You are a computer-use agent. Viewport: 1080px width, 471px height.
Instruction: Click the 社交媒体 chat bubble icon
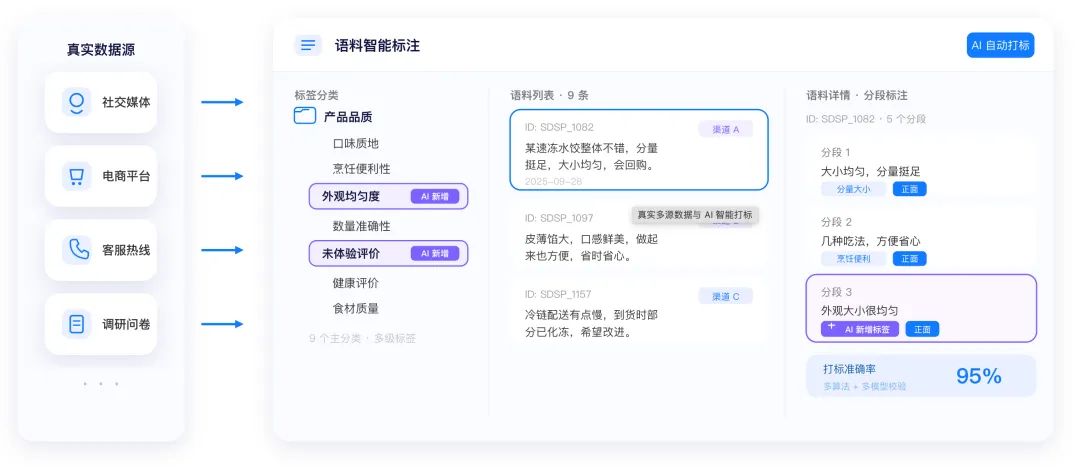76,102
